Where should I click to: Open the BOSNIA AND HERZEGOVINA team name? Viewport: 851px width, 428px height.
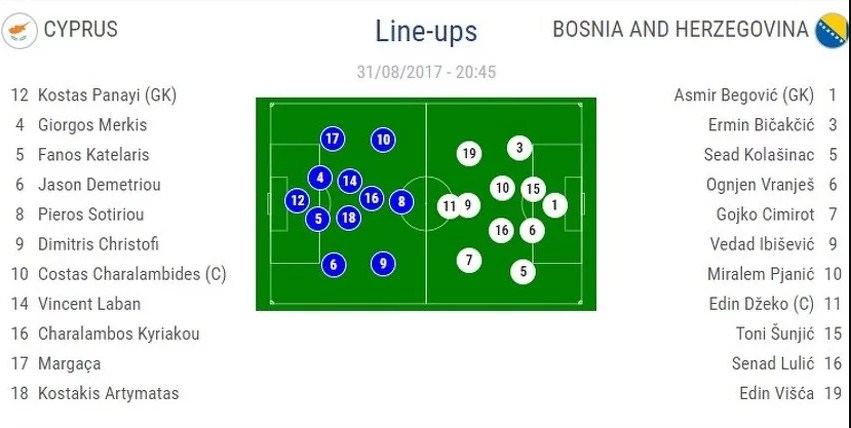pos(680,30)
